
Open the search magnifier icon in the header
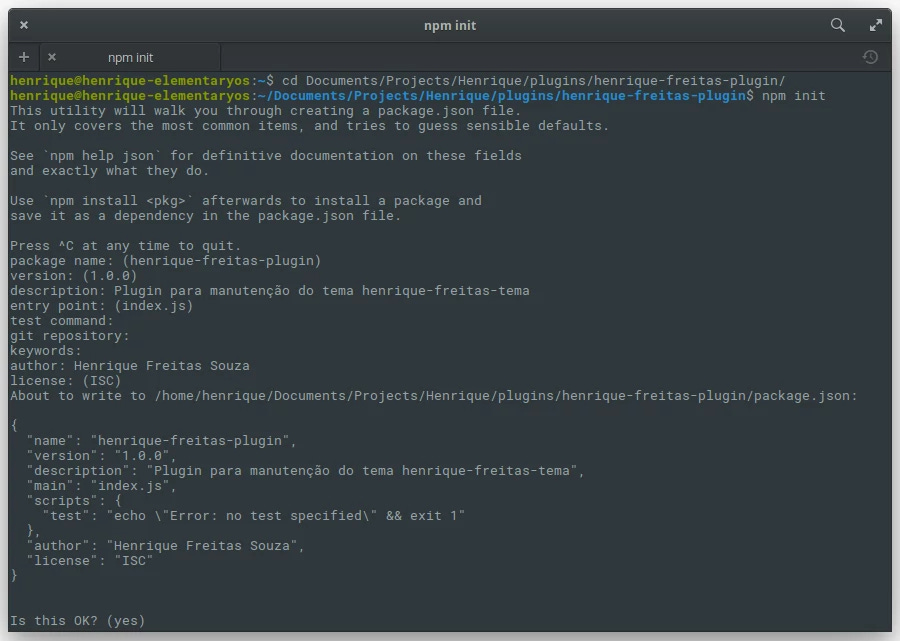tap(840, 25)
